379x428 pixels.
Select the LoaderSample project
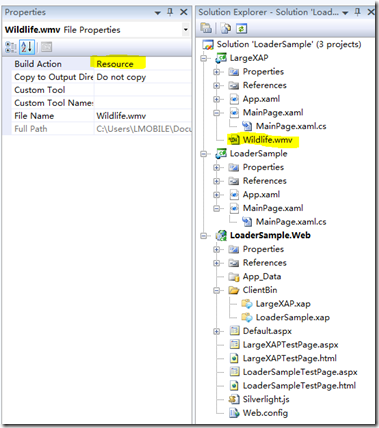258,154
